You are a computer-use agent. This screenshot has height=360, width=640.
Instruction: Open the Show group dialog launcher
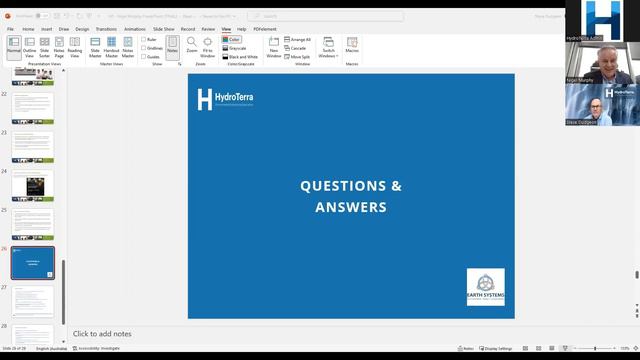pos(179,64)
